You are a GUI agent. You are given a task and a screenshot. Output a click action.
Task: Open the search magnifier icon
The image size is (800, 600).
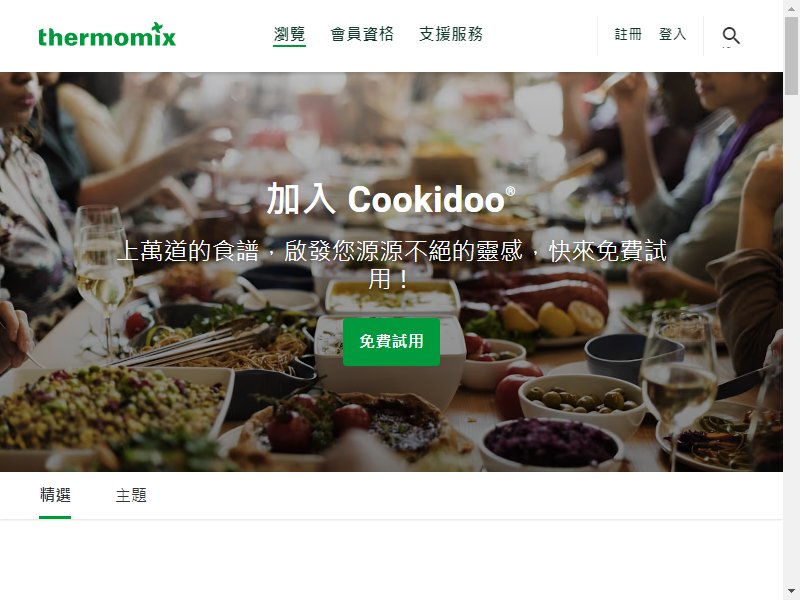(x=731, y=36)
